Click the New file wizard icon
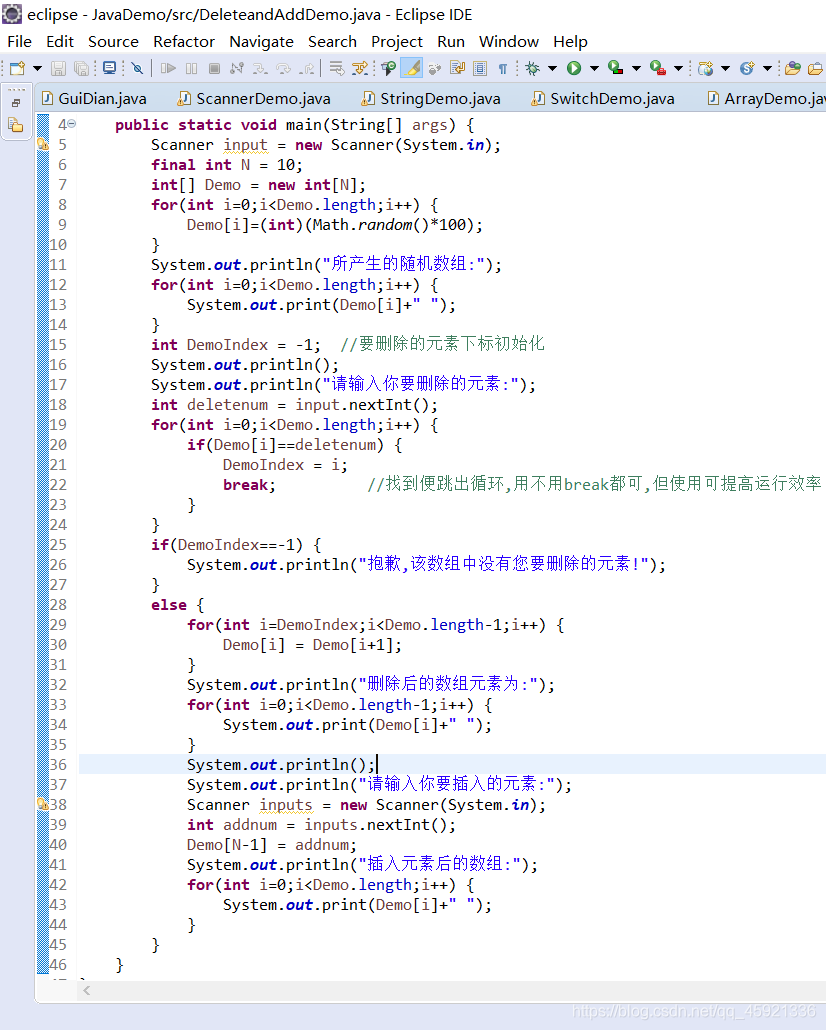 click(18, 68)
